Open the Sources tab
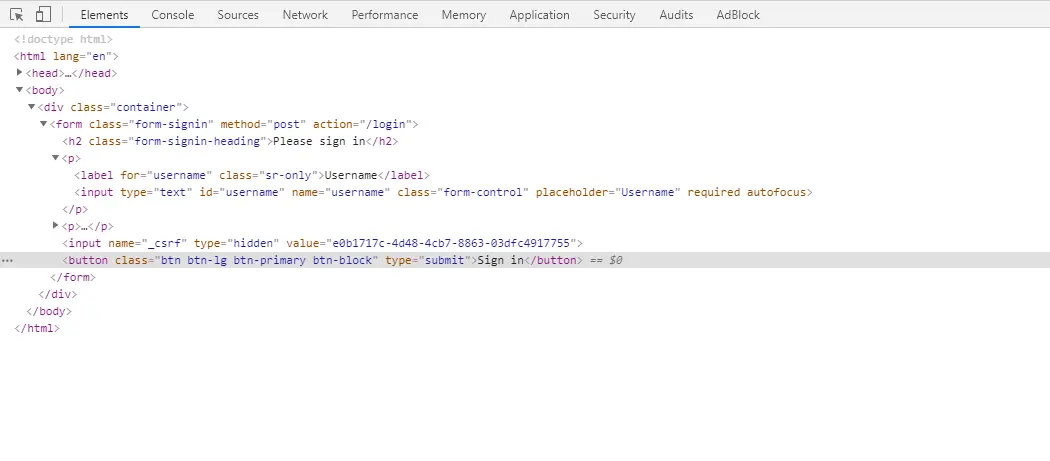 tap(238, 15)
